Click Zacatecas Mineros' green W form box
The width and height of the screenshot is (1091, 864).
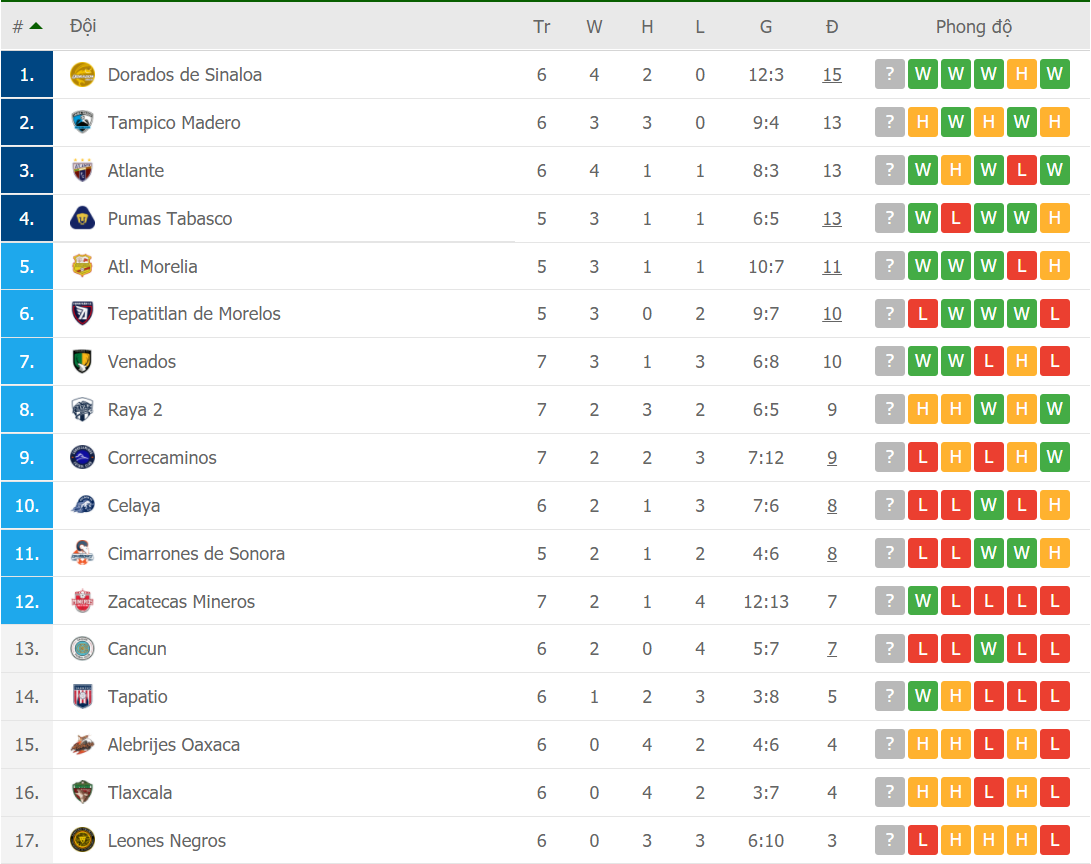pyautogui.click(x=923, y=602)
